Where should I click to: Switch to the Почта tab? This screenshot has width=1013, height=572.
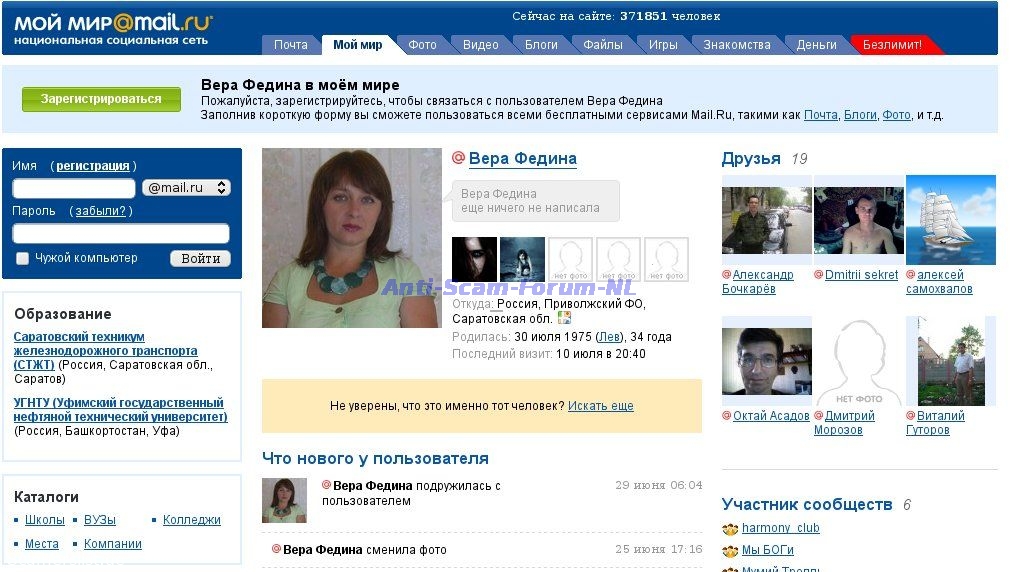point(290,45)
